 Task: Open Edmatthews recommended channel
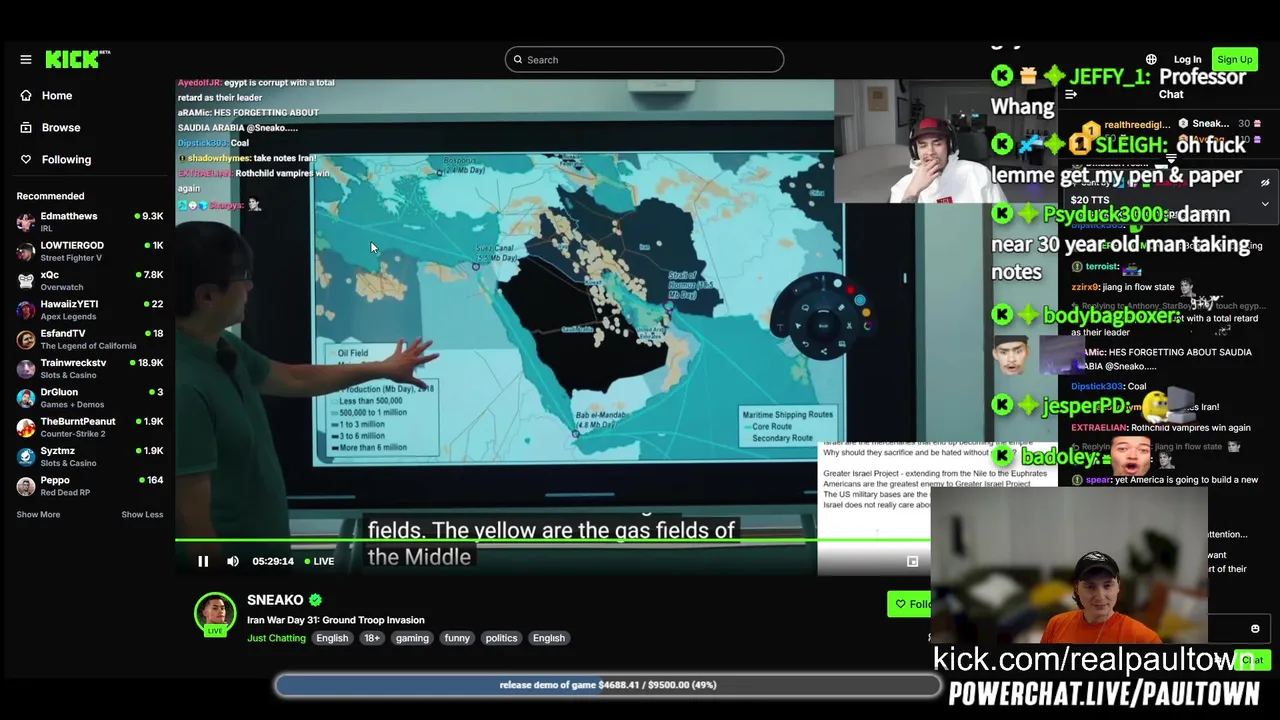(90, 221)
